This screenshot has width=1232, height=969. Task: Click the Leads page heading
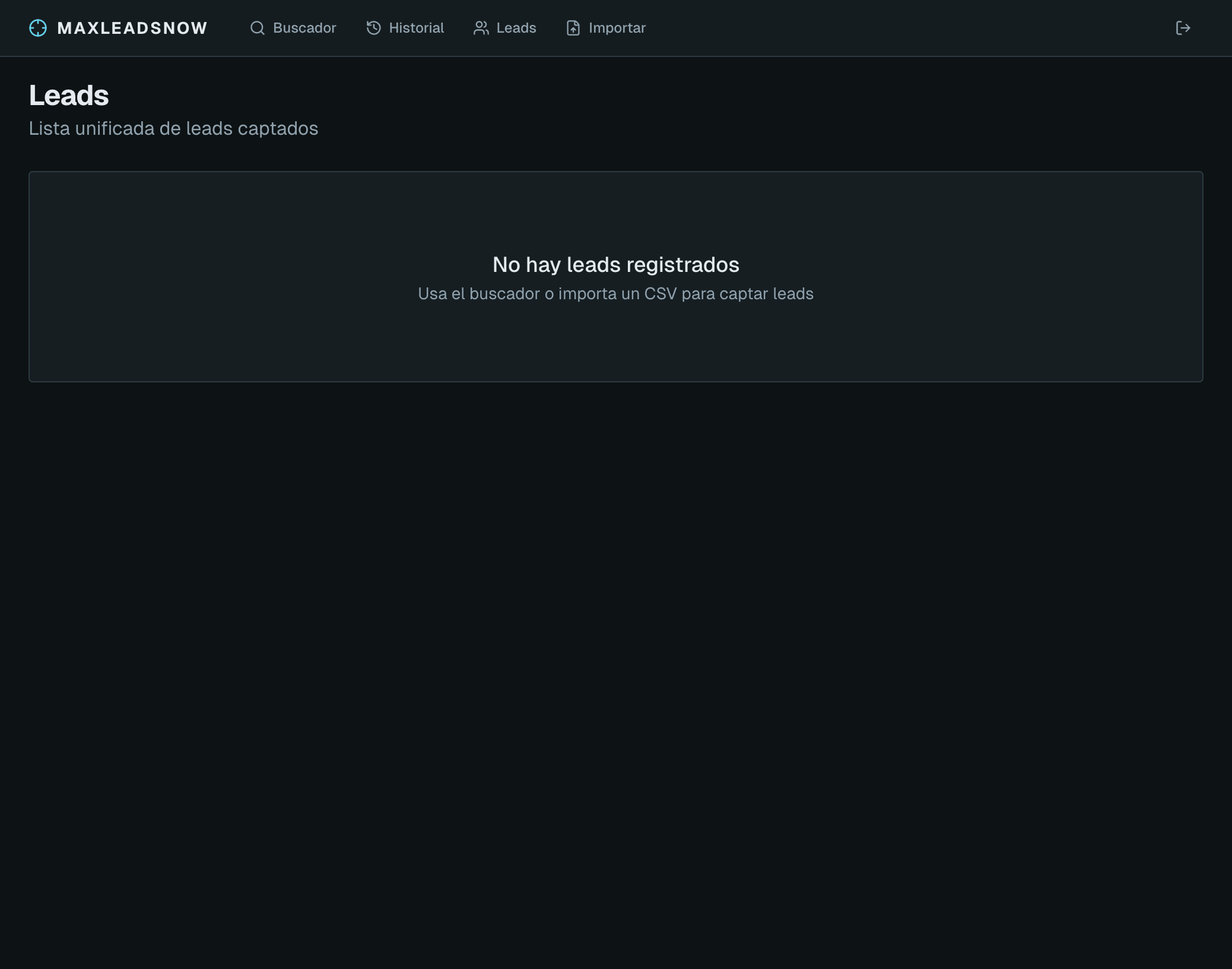(69, 96)
